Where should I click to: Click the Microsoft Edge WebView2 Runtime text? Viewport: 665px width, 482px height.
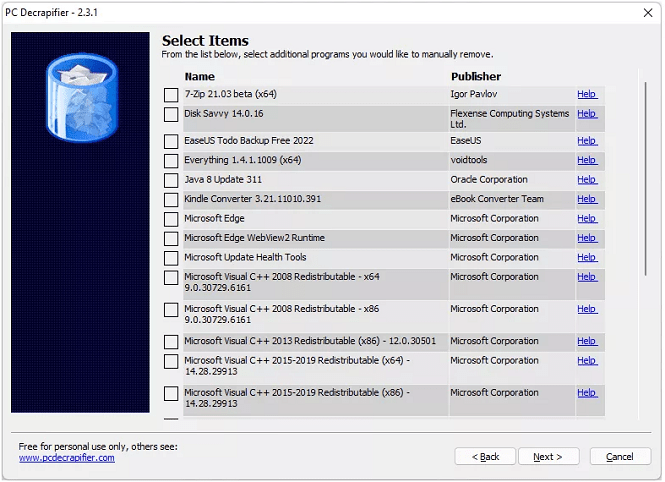point(254,238)
